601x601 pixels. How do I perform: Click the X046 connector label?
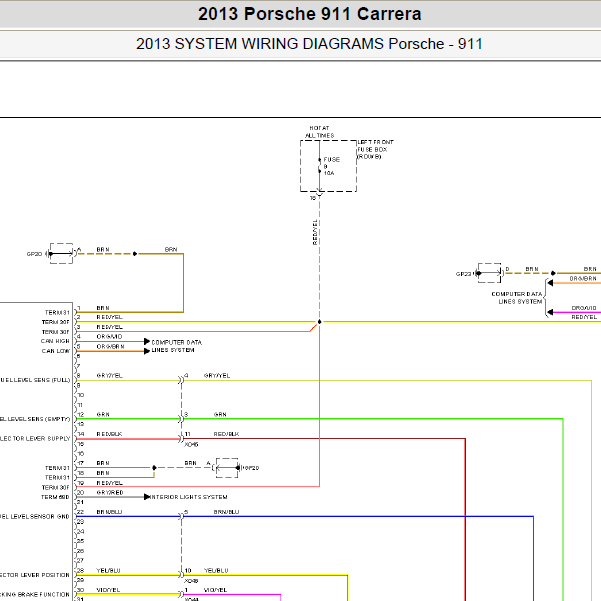[191, 445]
